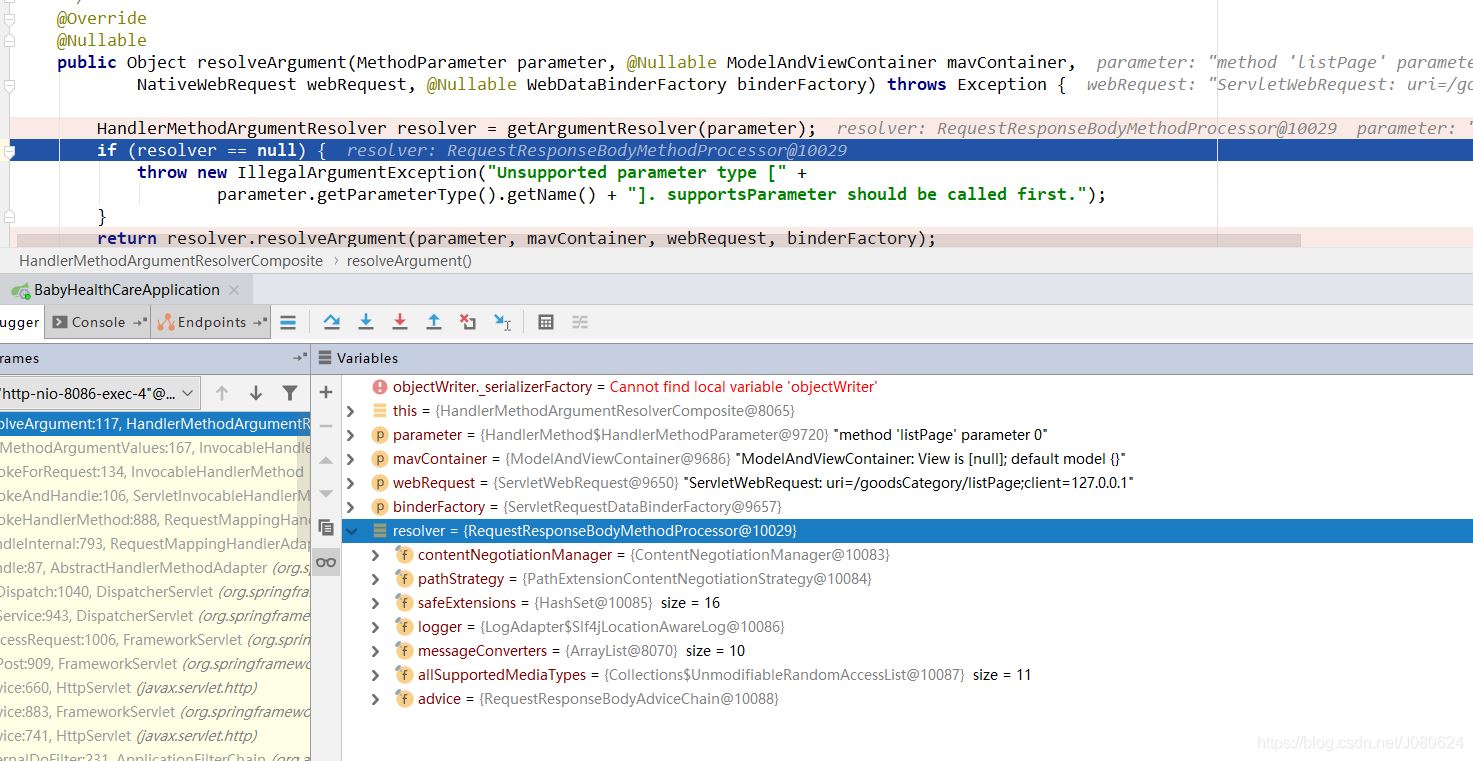Collapse the resolver variable node
The image size is (1473, 761).
click(x=351, y=531)
